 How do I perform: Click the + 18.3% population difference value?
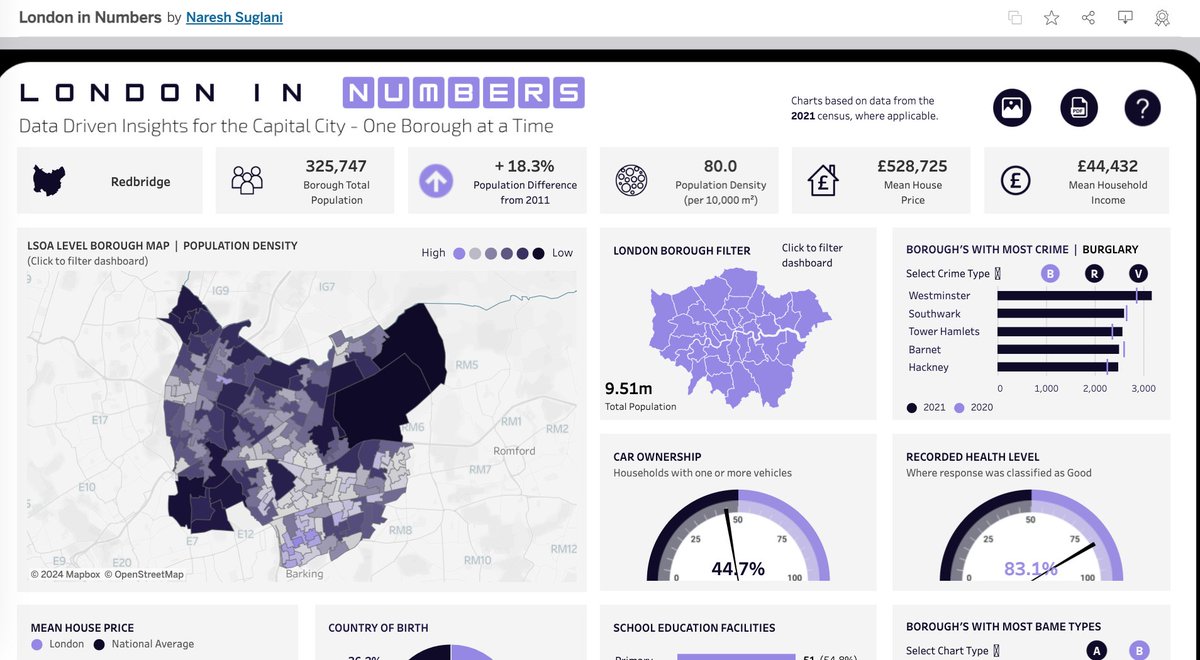(x=524, y=166)
